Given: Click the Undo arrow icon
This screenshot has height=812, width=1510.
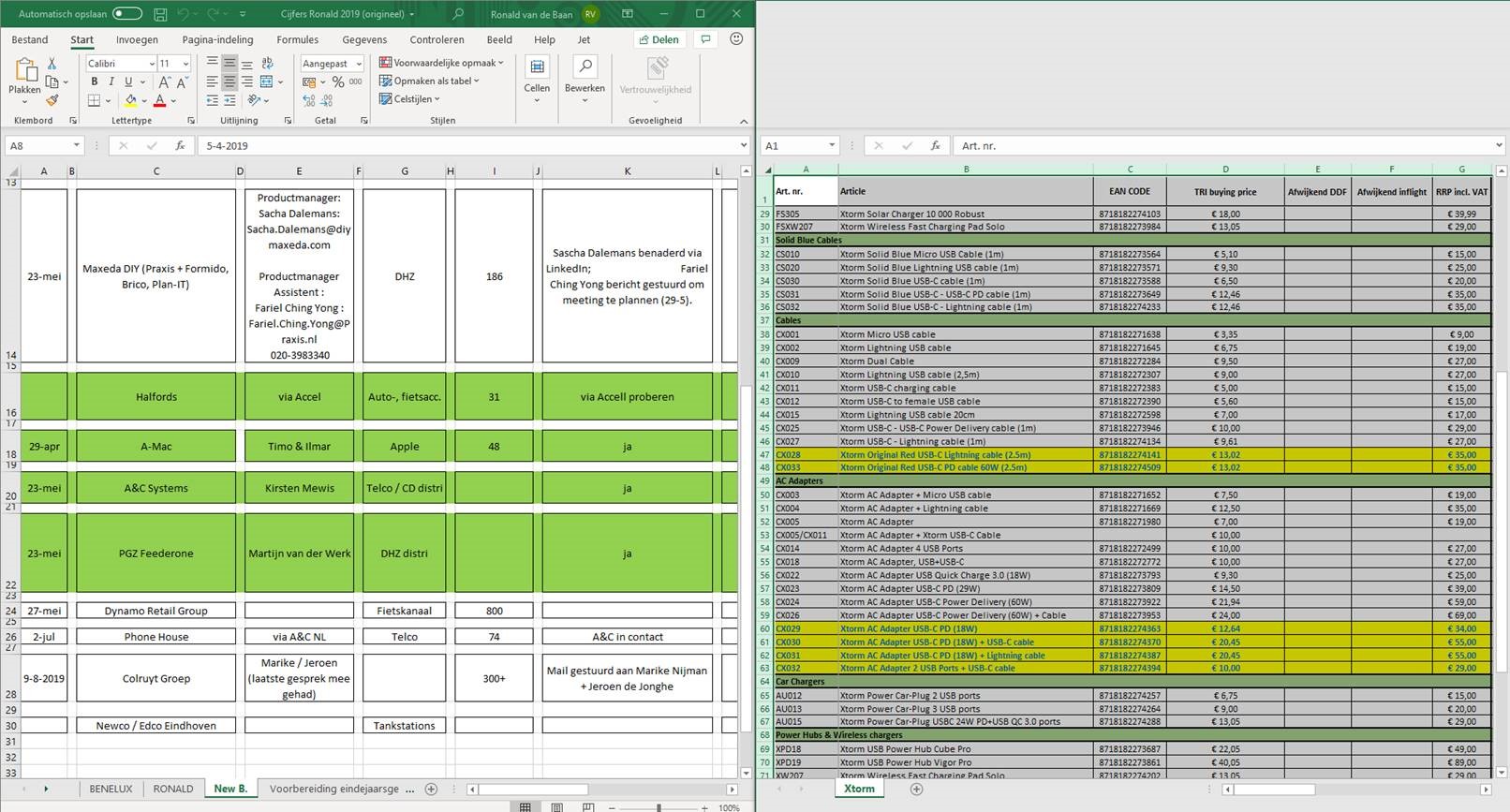Looking at the screenshot, I should pyautogui.click(x=183, y=14).
